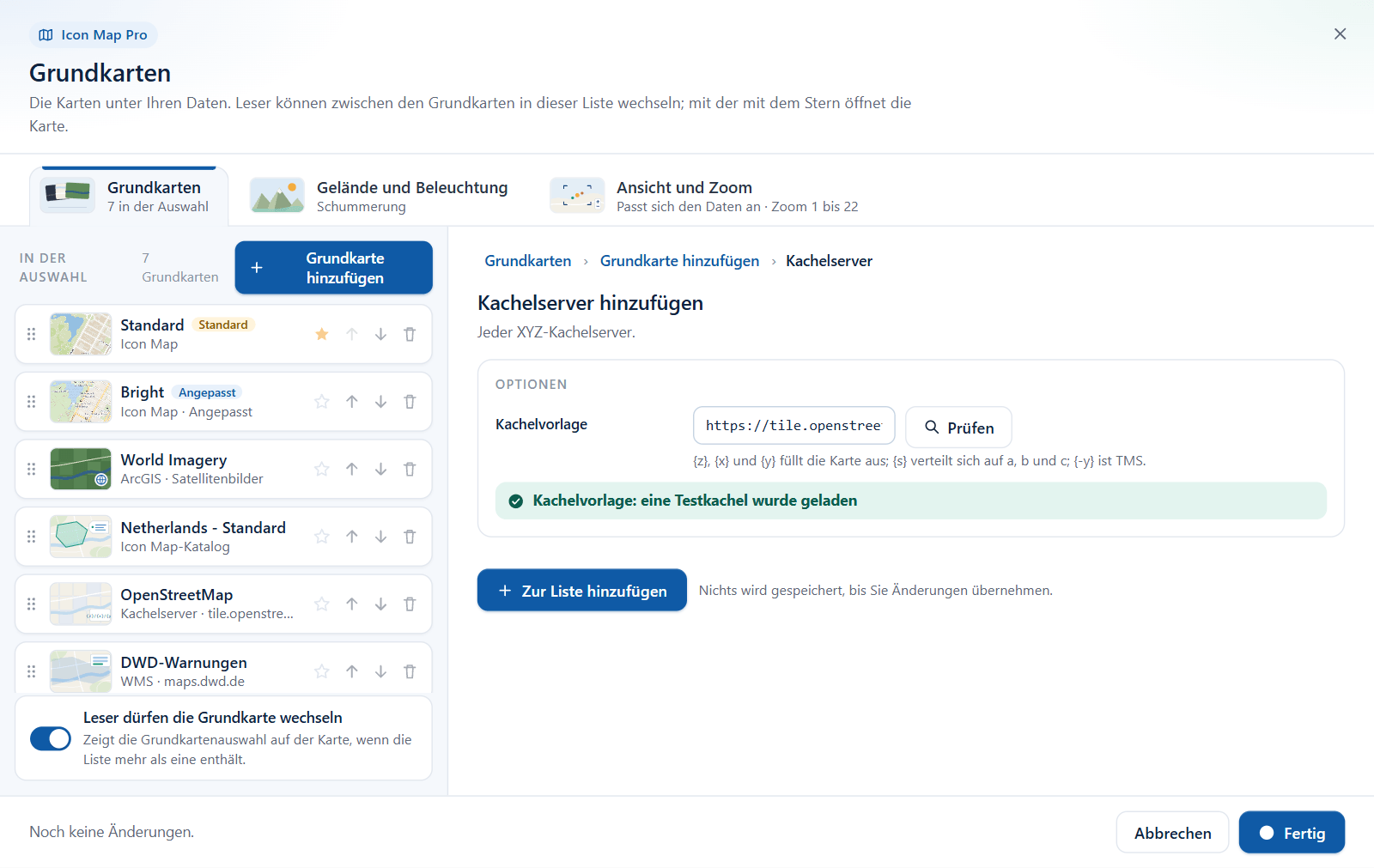Select the World Imagery thumbnail
Screen dimensions: 1374x868
tap(81, 469)
